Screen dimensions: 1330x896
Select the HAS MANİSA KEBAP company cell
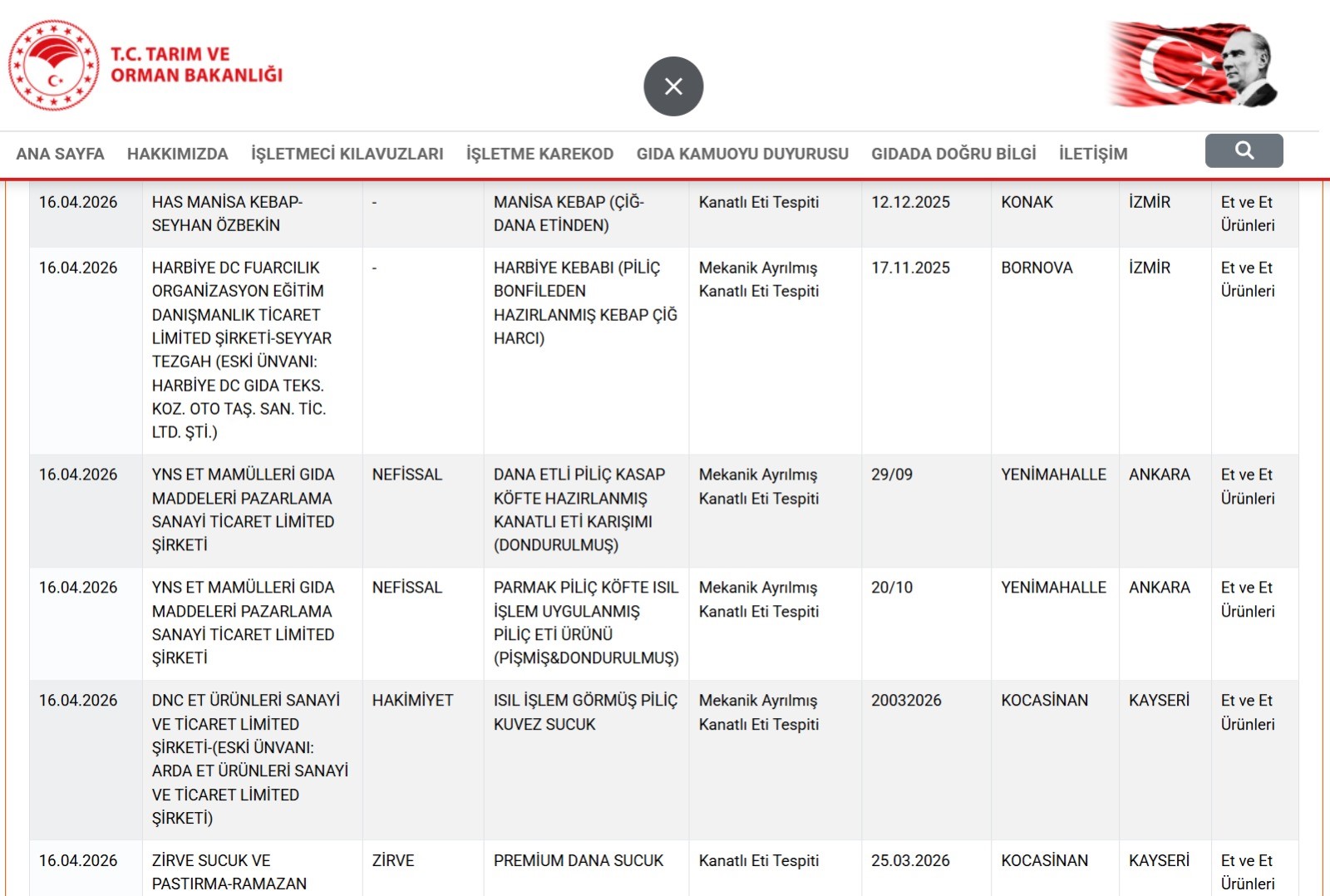tap(227, 214)
